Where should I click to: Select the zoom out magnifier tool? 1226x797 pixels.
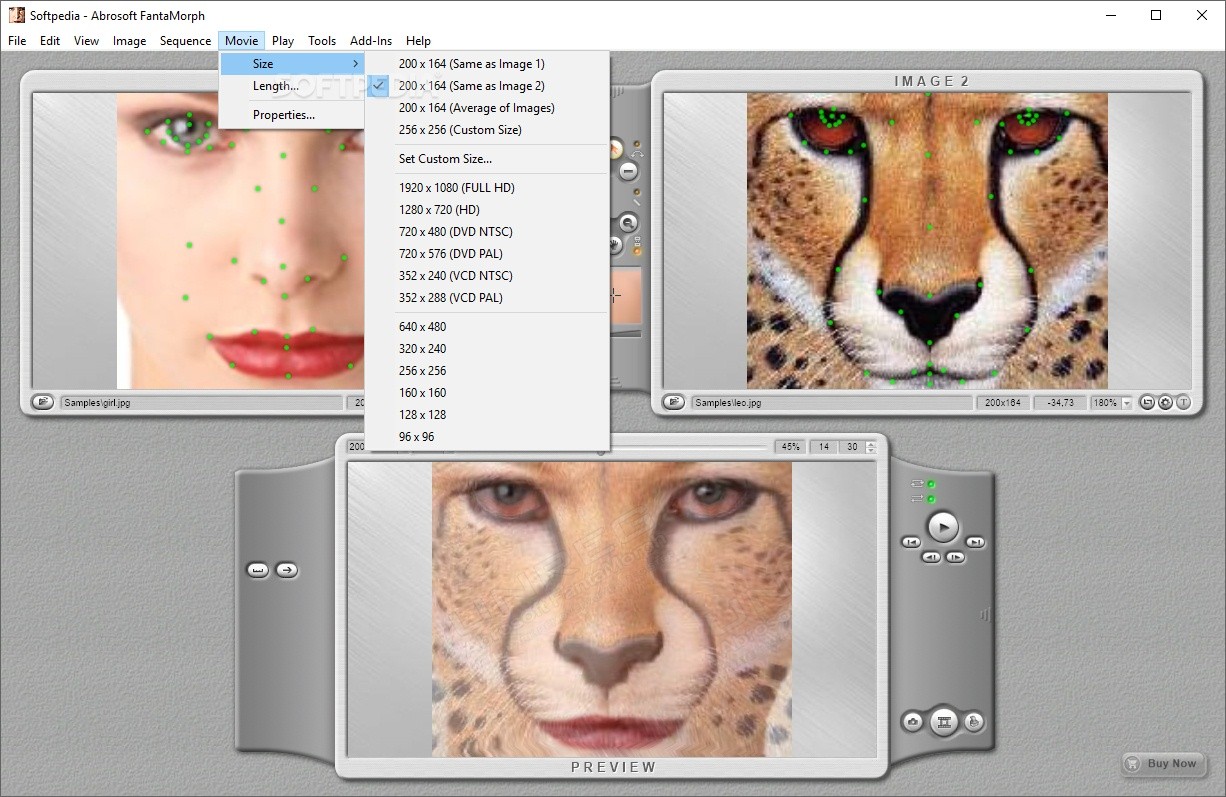click(x=628, y=222)
